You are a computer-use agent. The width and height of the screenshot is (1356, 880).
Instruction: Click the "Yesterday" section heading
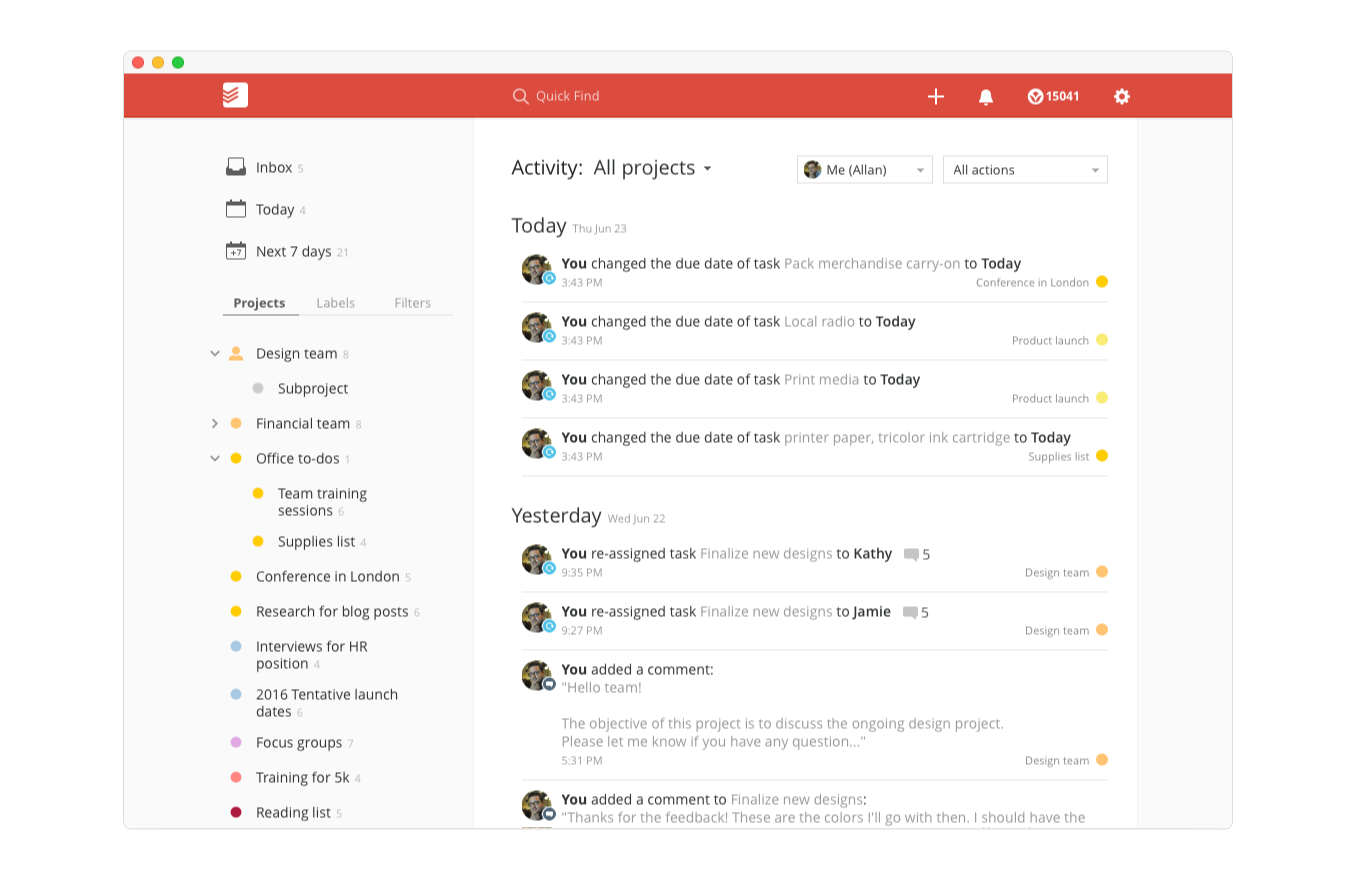pos(556,515)
